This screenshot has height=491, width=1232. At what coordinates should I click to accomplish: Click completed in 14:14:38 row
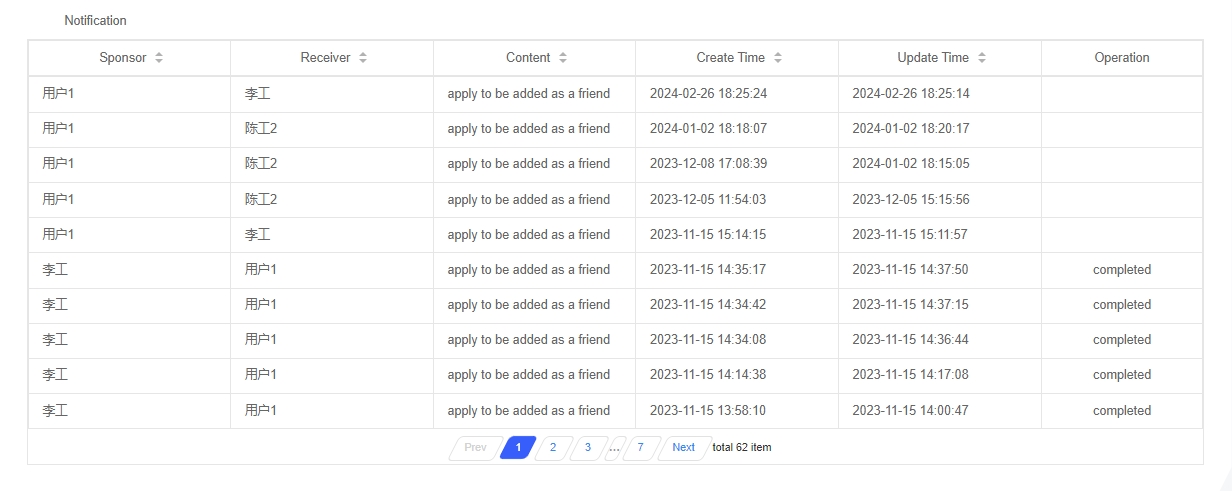point(1122,375)
